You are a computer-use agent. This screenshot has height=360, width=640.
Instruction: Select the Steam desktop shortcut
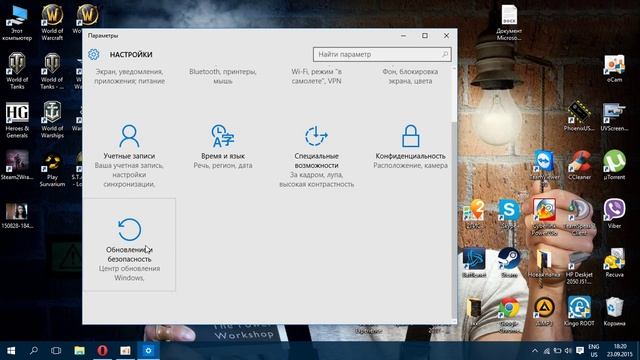click(x=509, y=262)
